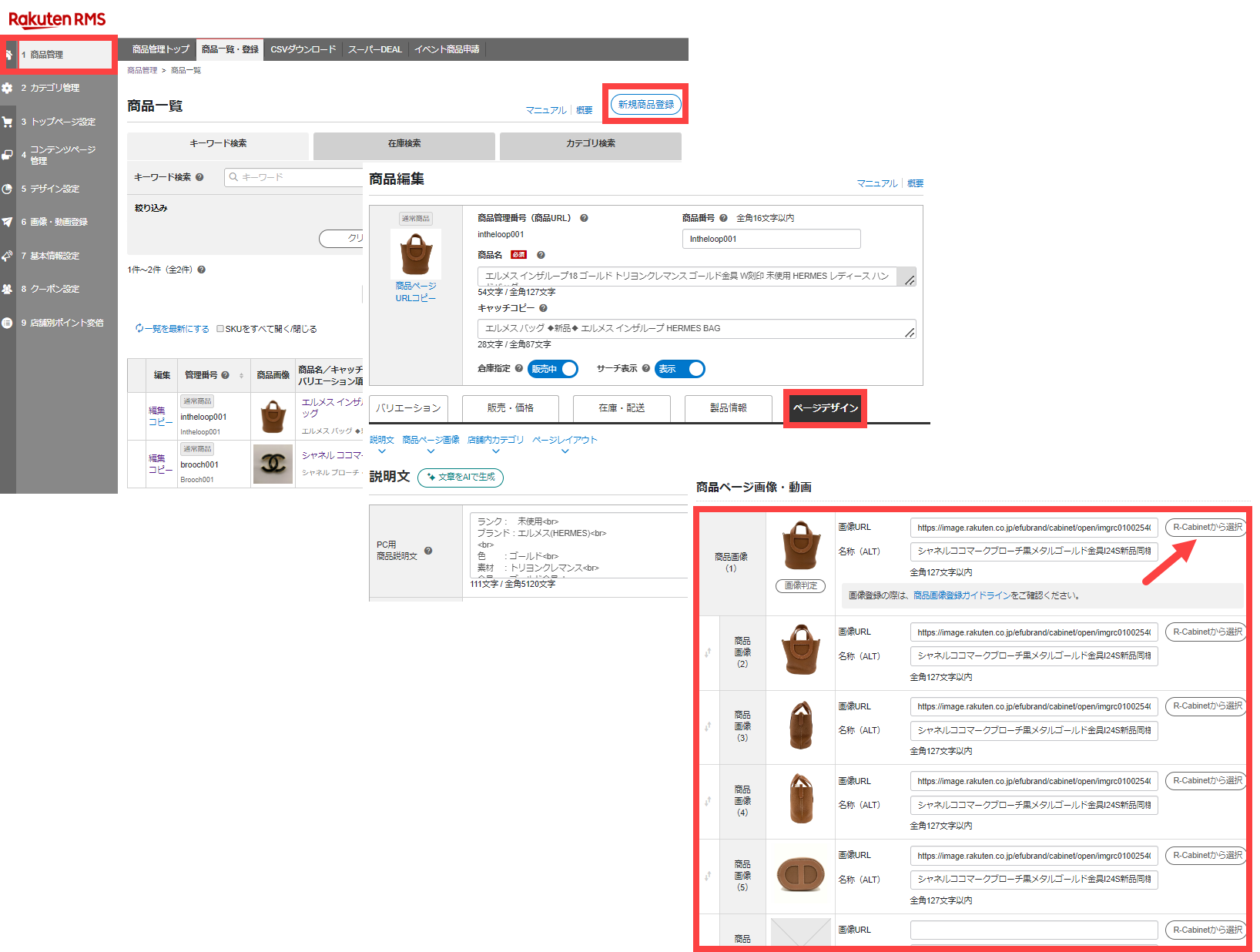1260x952 pixels.
Task: Click R-Cabinetから選択 for 商品画像(1)
Action: (1206, 528)
